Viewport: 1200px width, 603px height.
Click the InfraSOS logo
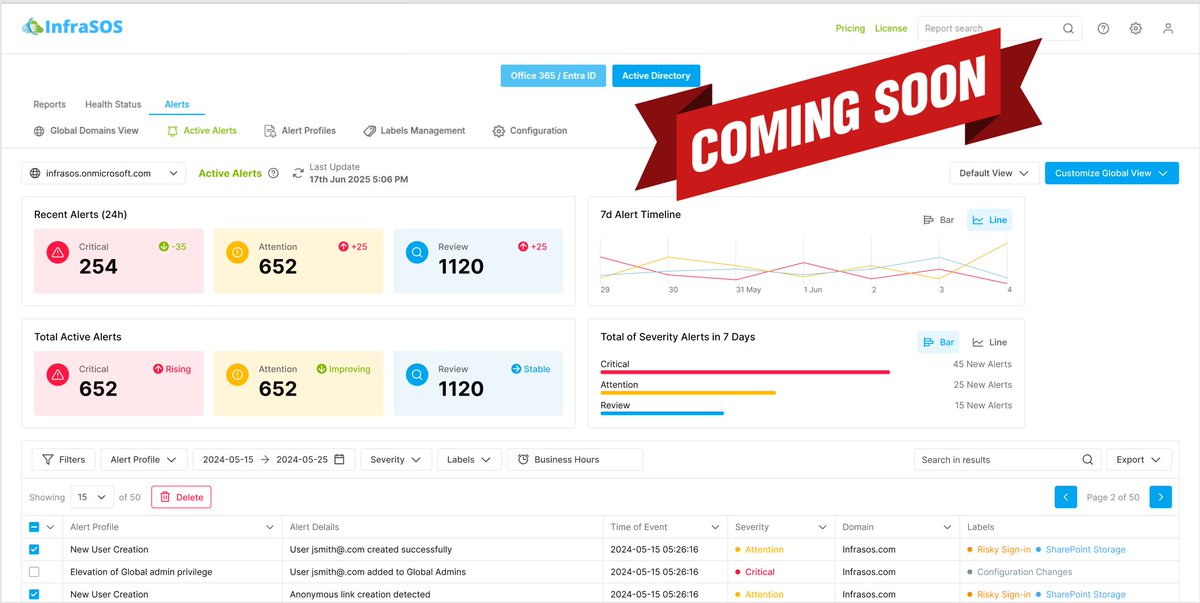[72, 27]
